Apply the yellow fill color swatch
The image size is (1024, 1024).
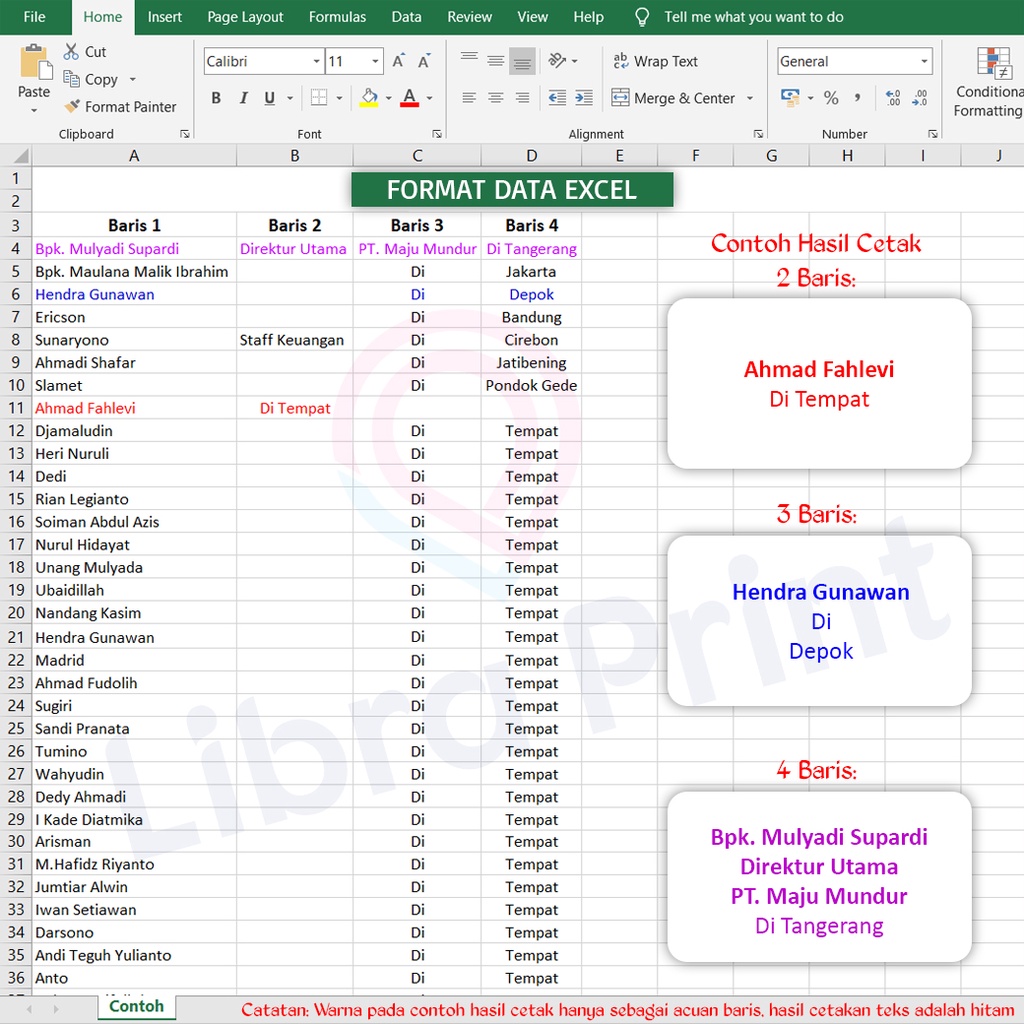click(369, 98)
